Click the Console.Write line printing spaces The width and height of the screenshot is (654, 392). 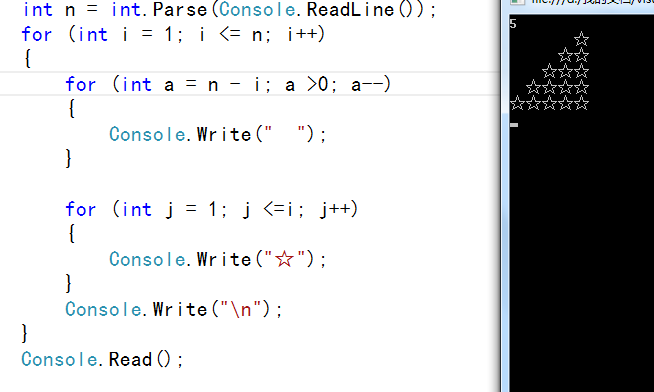click(x=217, y=134)
